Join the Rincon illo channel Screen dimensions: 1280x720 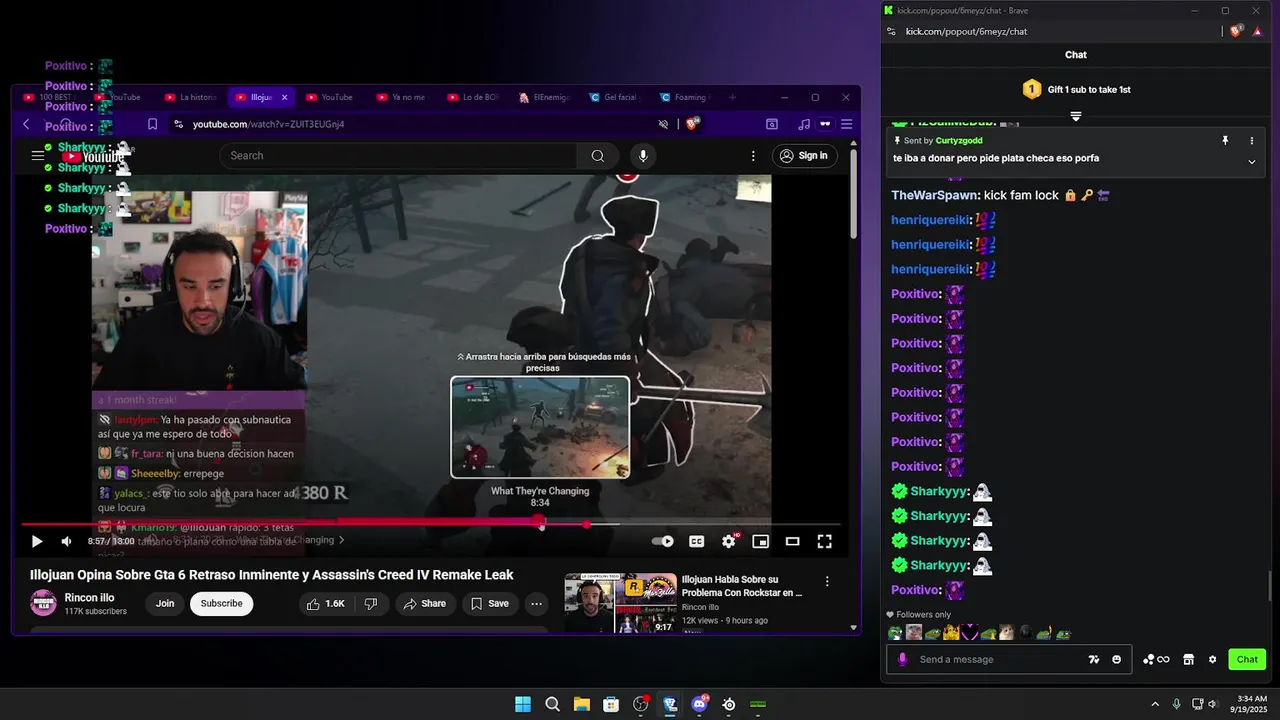point(165,604)
